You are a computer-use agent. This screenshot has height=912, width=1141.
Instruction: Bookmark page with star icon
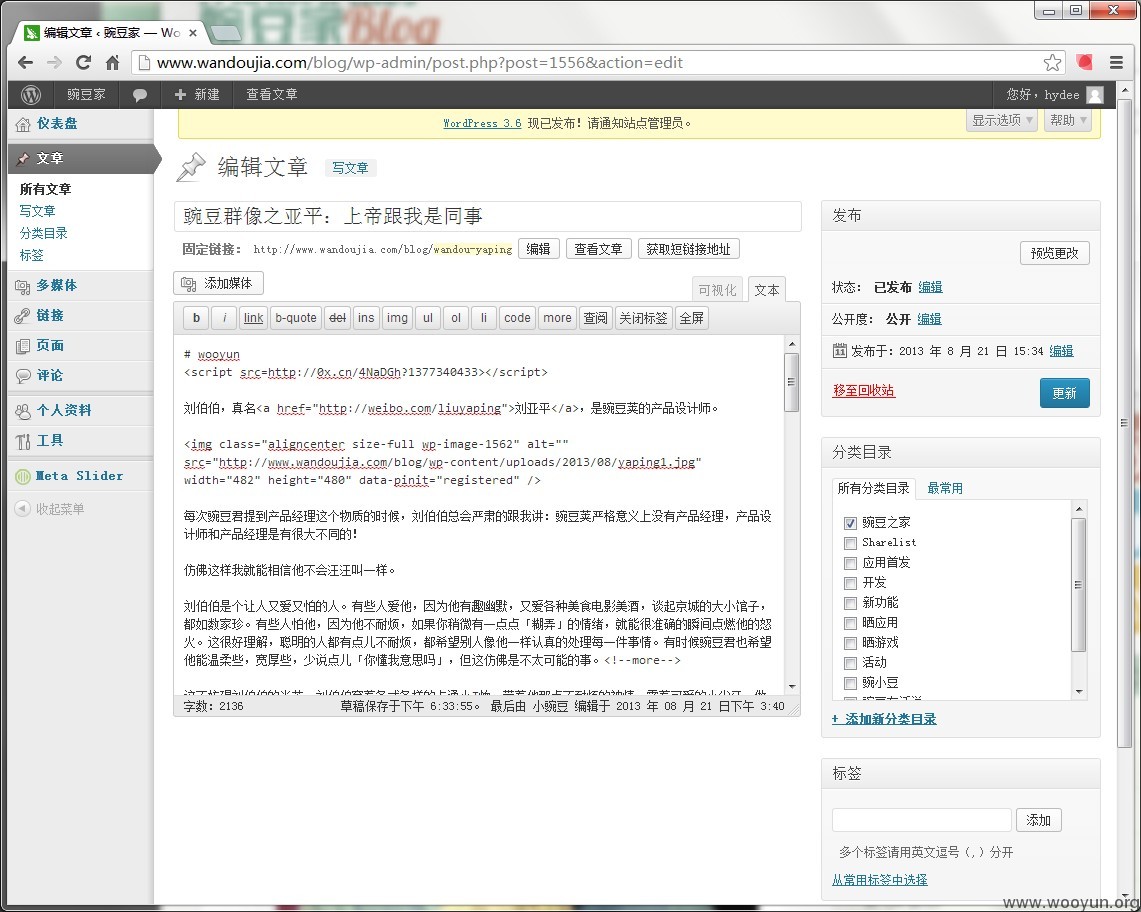pyautogui.click(x=1052, y=63)
